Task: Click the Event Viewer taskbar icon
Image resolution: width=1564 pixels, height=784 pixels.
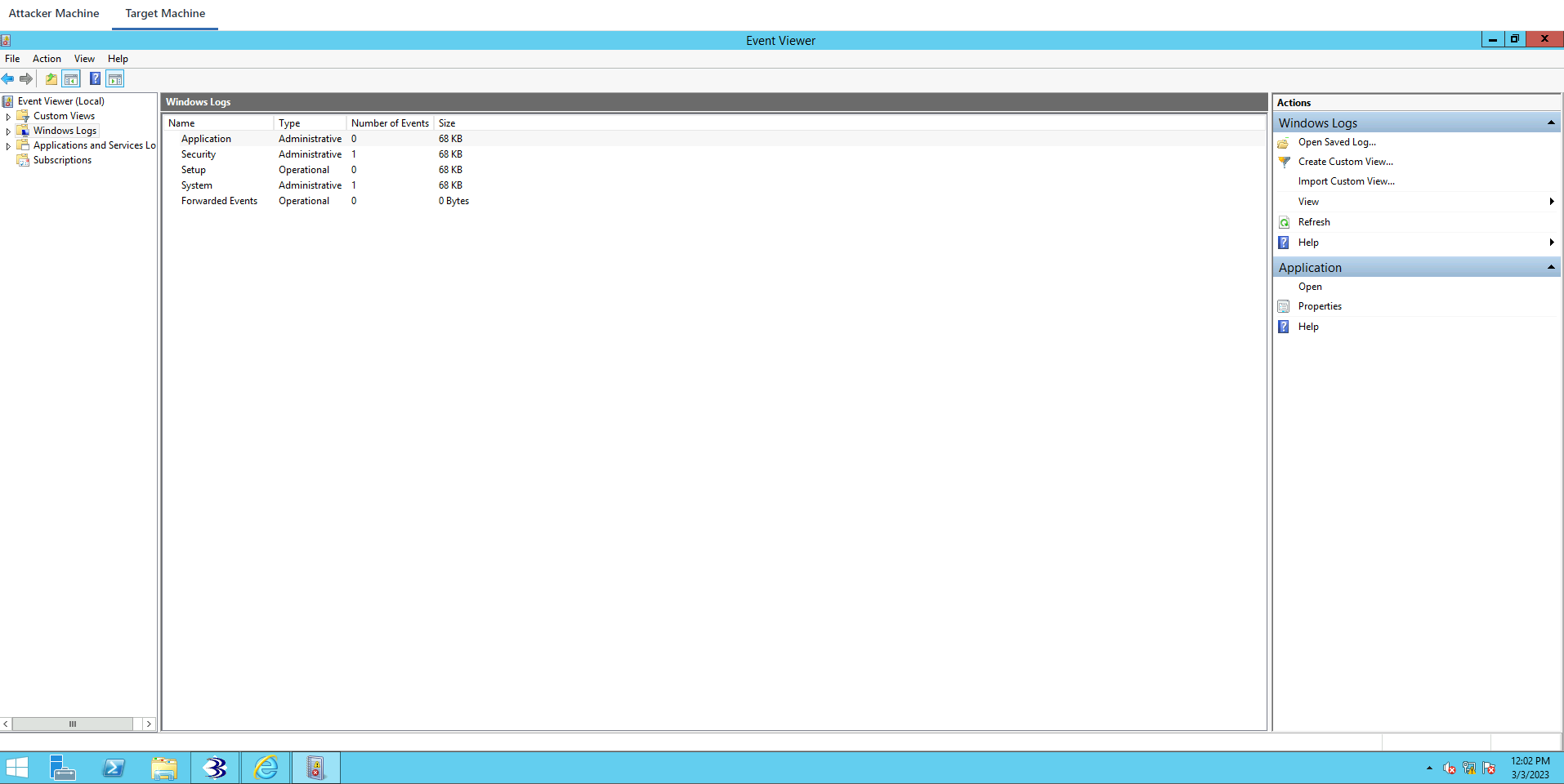Action: 316,768
